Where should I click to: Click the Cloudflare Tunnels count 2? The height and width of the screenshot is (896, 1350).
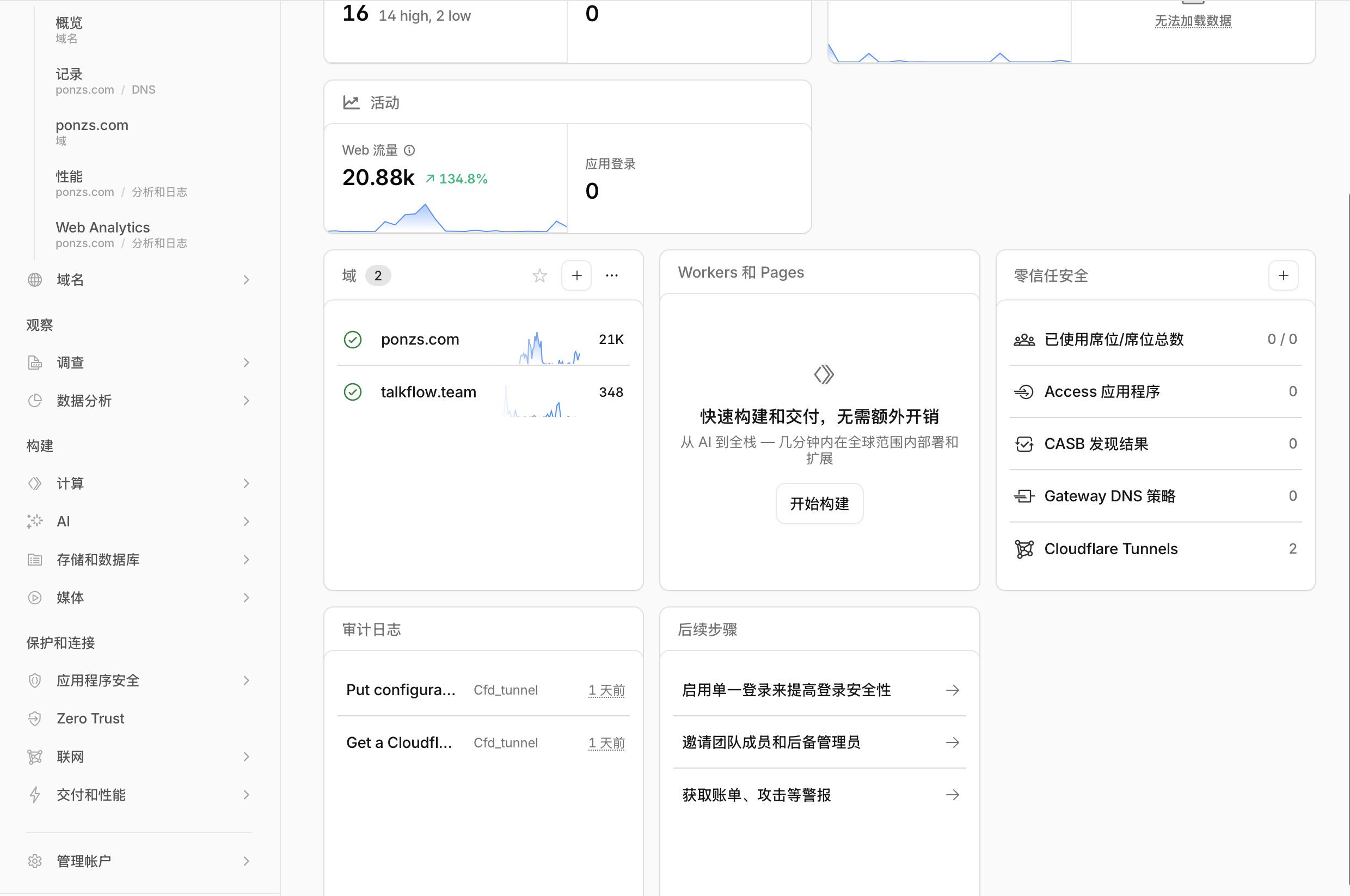pos(1292,549)
